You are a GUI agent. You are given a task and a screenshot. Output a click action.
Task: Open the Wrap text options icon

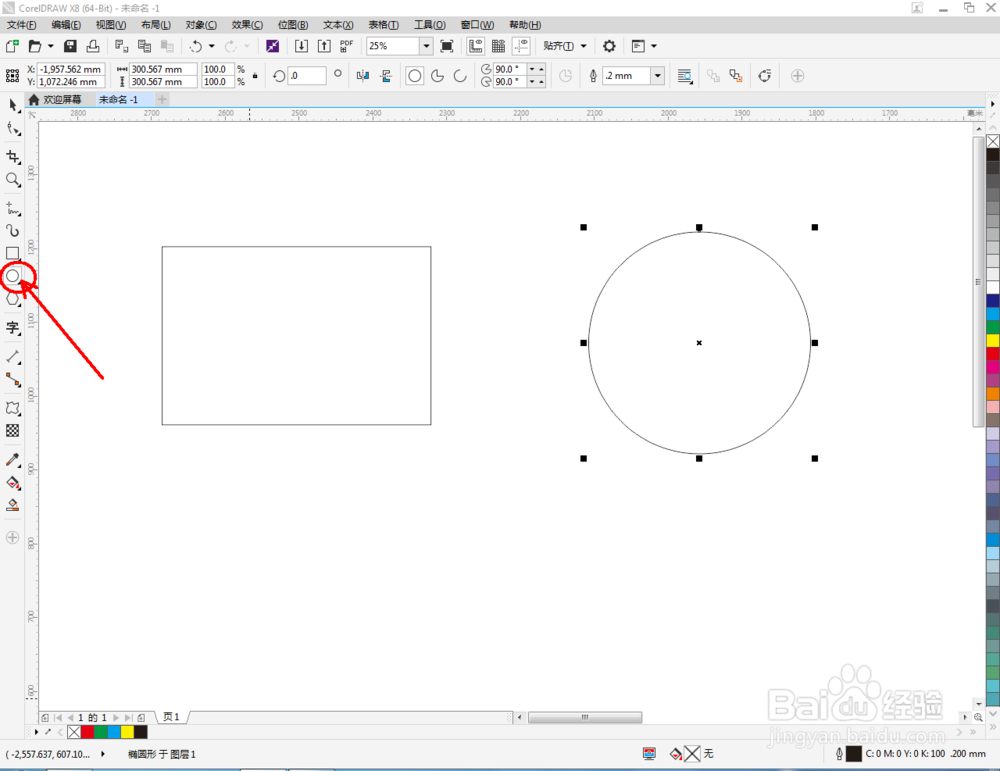[x=684, y=76]
